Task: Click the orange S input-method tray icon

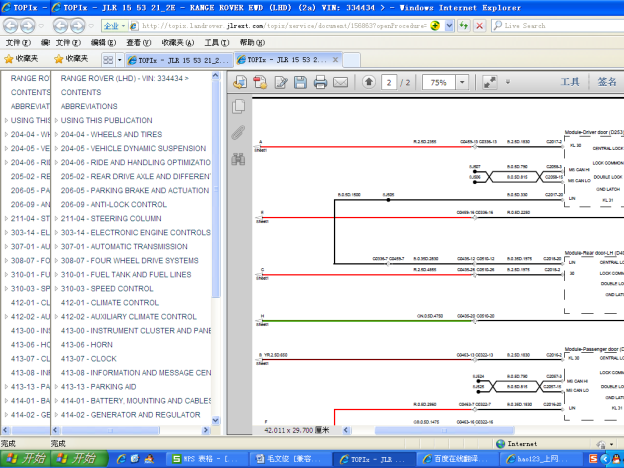Action: tap(593, 459)
